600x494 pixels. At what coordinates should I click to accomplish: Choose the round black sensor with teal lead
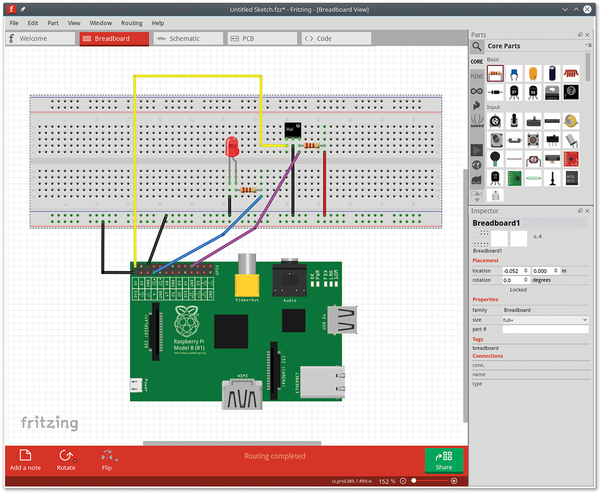pos(495,159)
